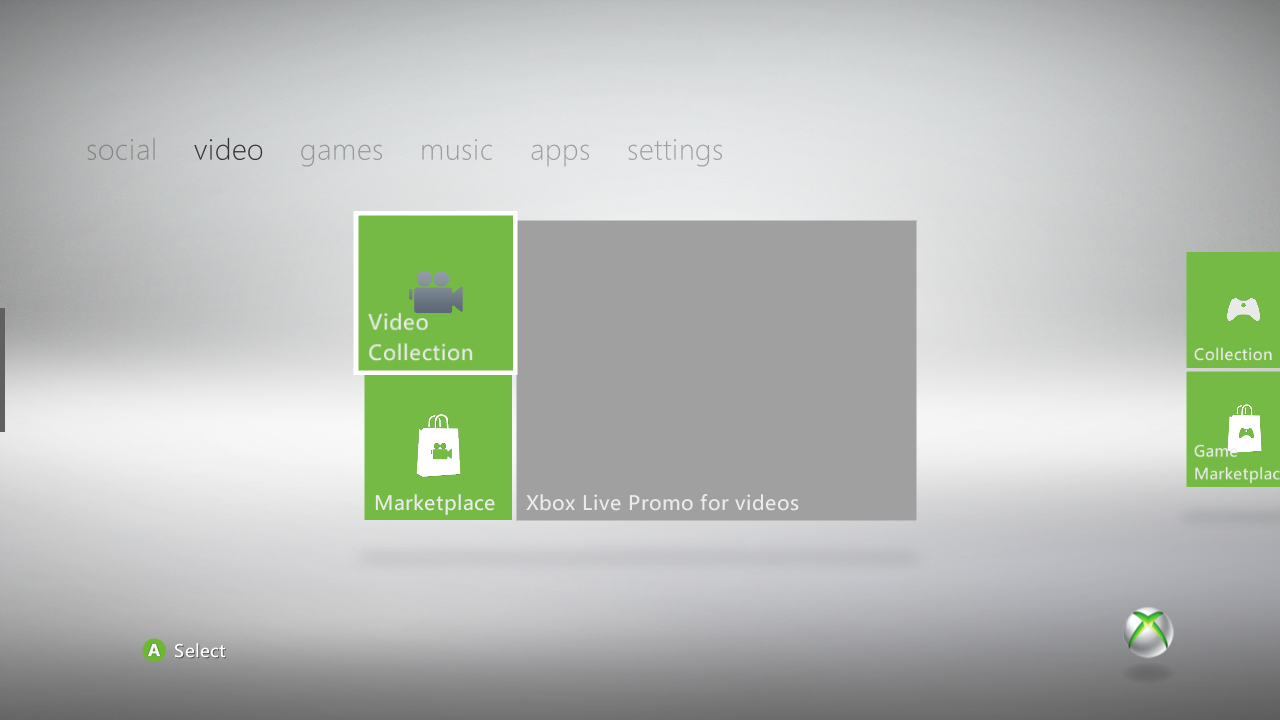
Task: Click the Xbox Guide orb logo
Action: (x=1148, y=632)
